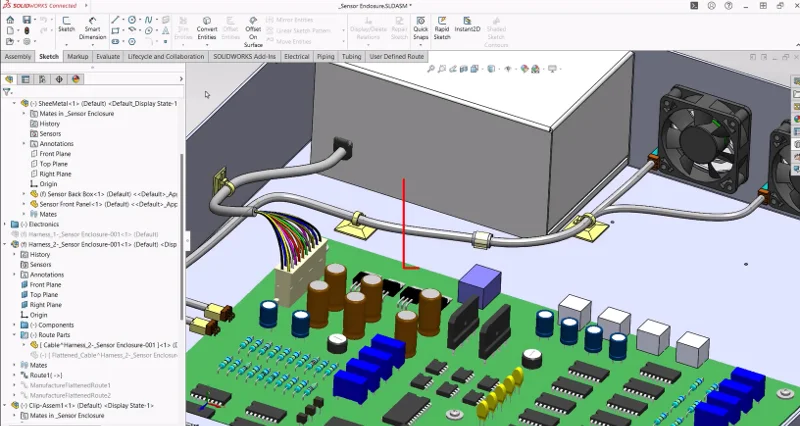Expand the Route Parts folder
The width and height of the screenshot is (800, 426).
(24, 335)
